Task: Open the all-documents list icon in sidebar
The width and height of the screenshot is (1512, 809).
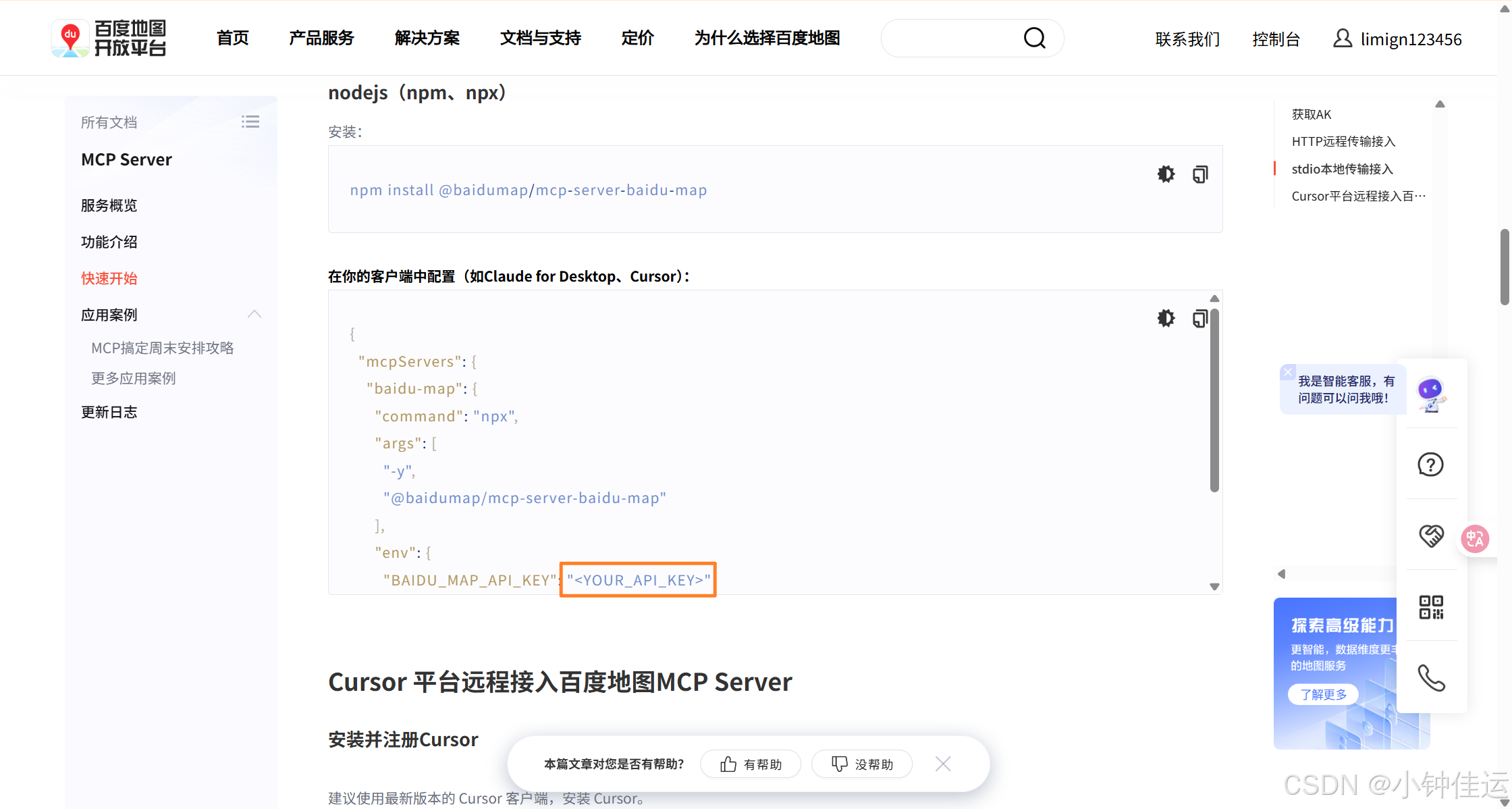Action: [x=250, y=122]
